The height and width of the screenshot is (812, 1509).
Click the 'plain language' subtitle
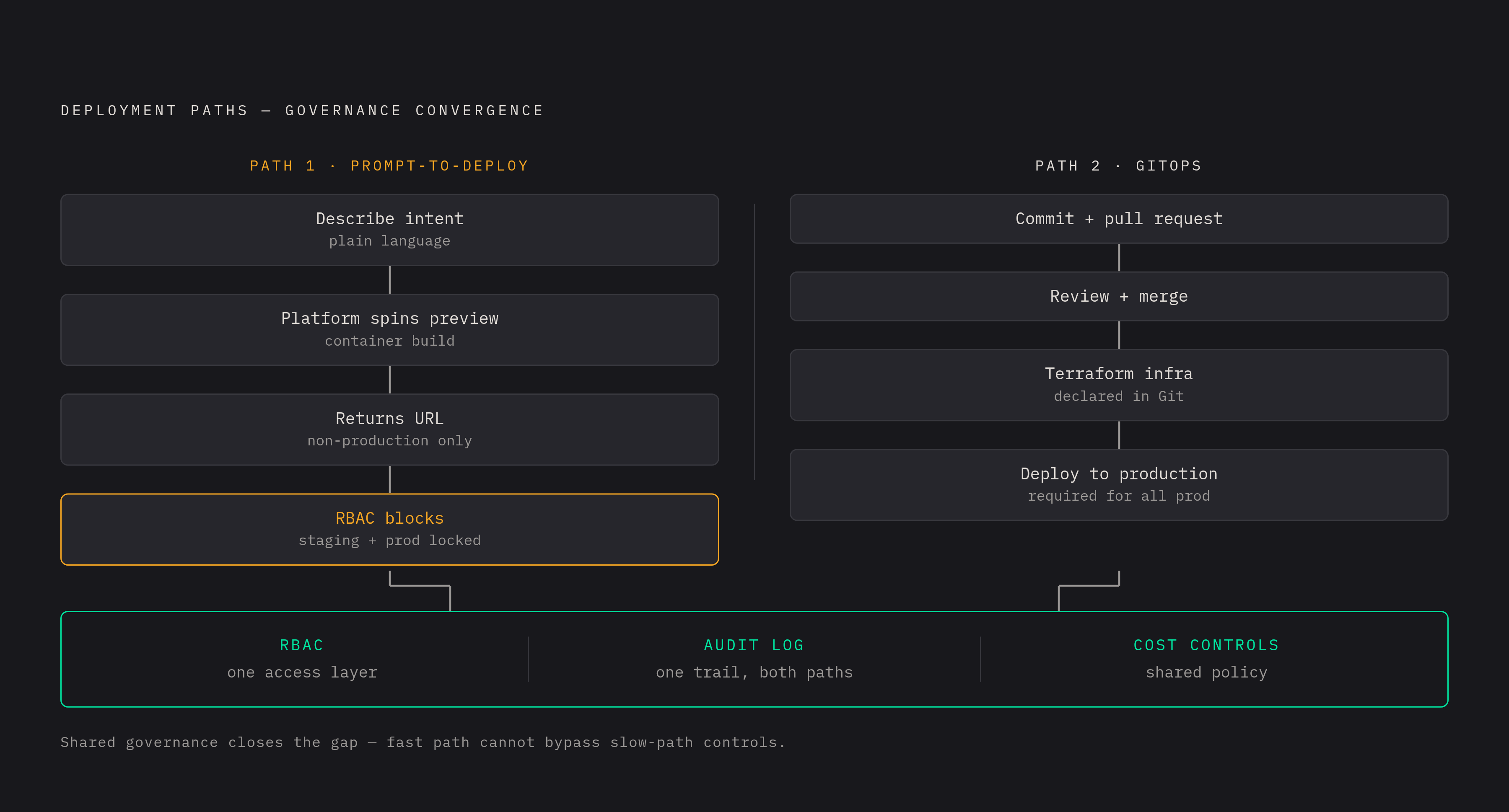(x=389, y=241)
